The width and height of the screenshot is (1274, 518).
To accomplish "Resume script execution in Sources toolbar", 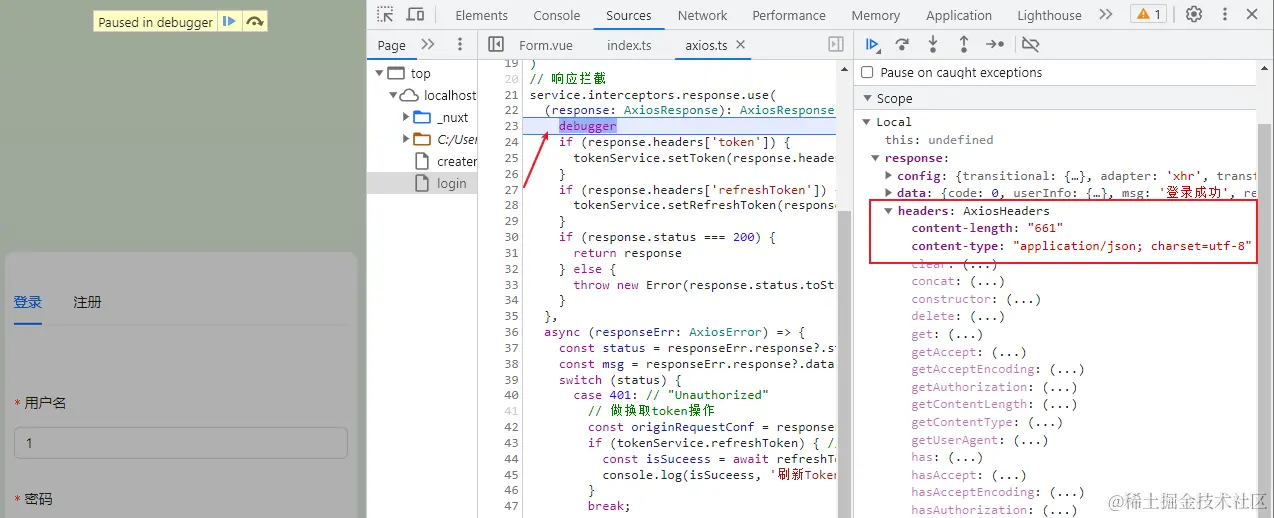I will [x=872, y=44].
